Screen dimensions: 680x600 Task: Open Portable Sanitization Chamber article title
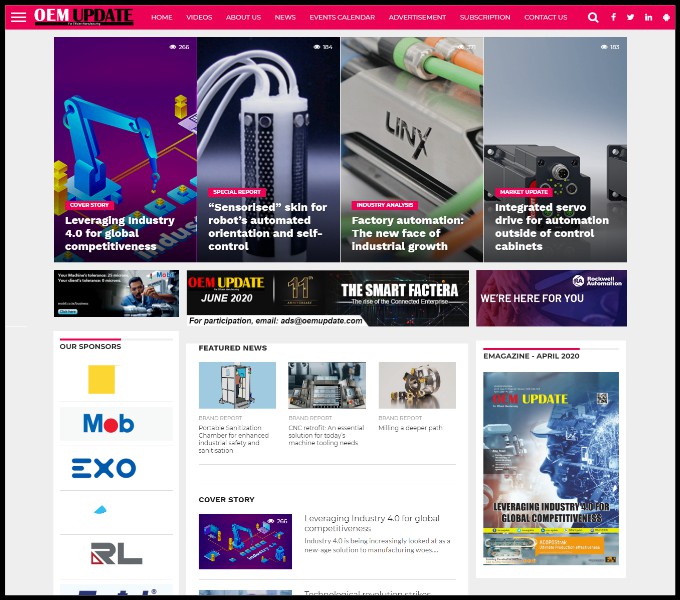tap(234, 439)
